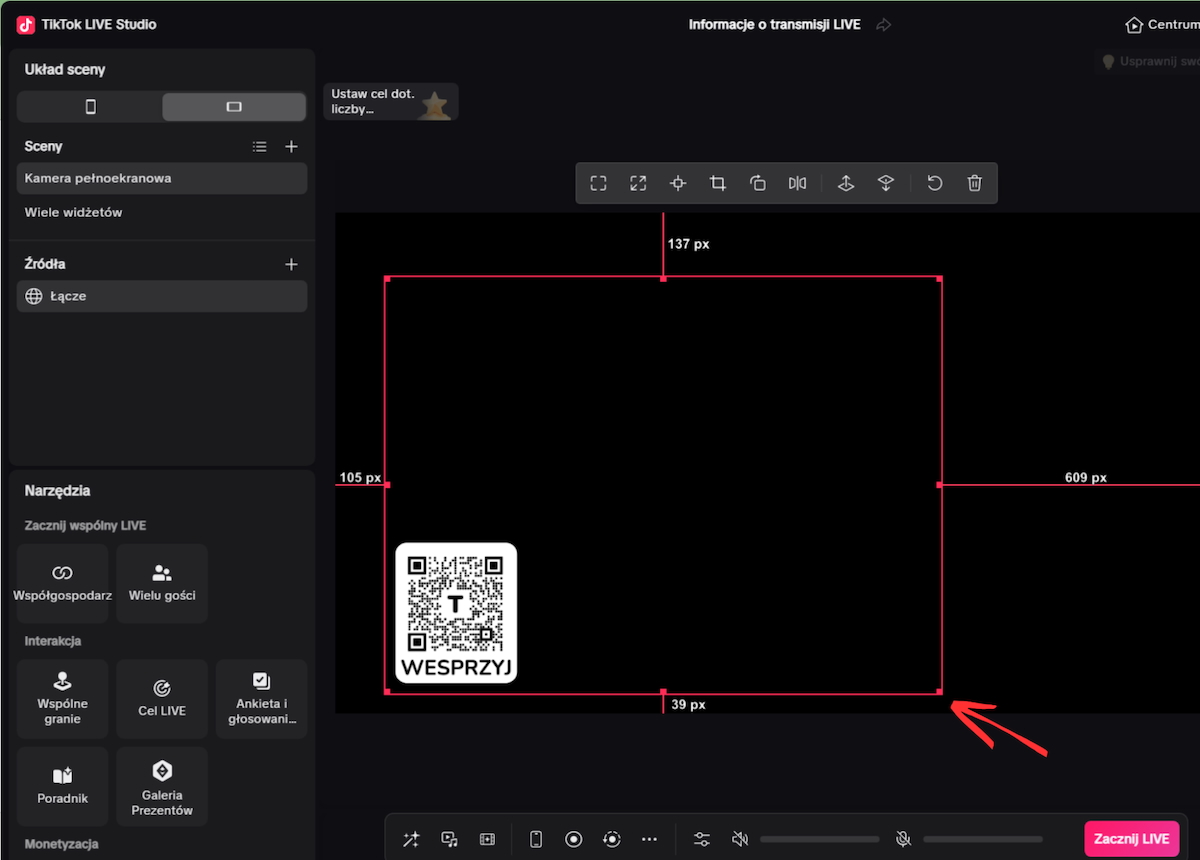Delete the selected source with trash icon
1200x860 pixels.
[974, 183]
